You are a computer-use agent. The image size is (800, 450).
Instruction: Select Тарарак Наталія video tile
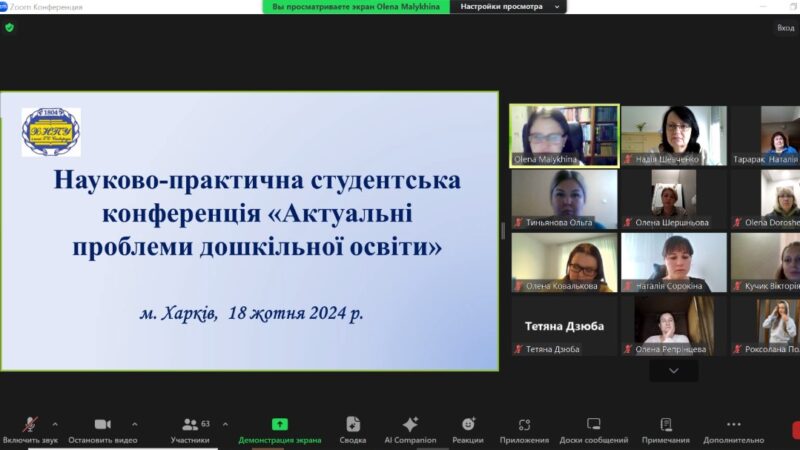click(765, 136)
